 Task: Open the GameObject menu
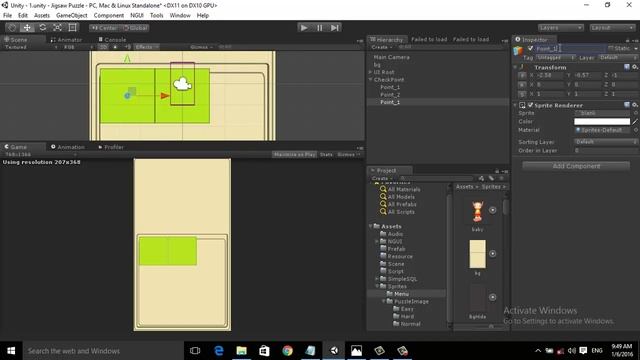[x=71, y=16]
